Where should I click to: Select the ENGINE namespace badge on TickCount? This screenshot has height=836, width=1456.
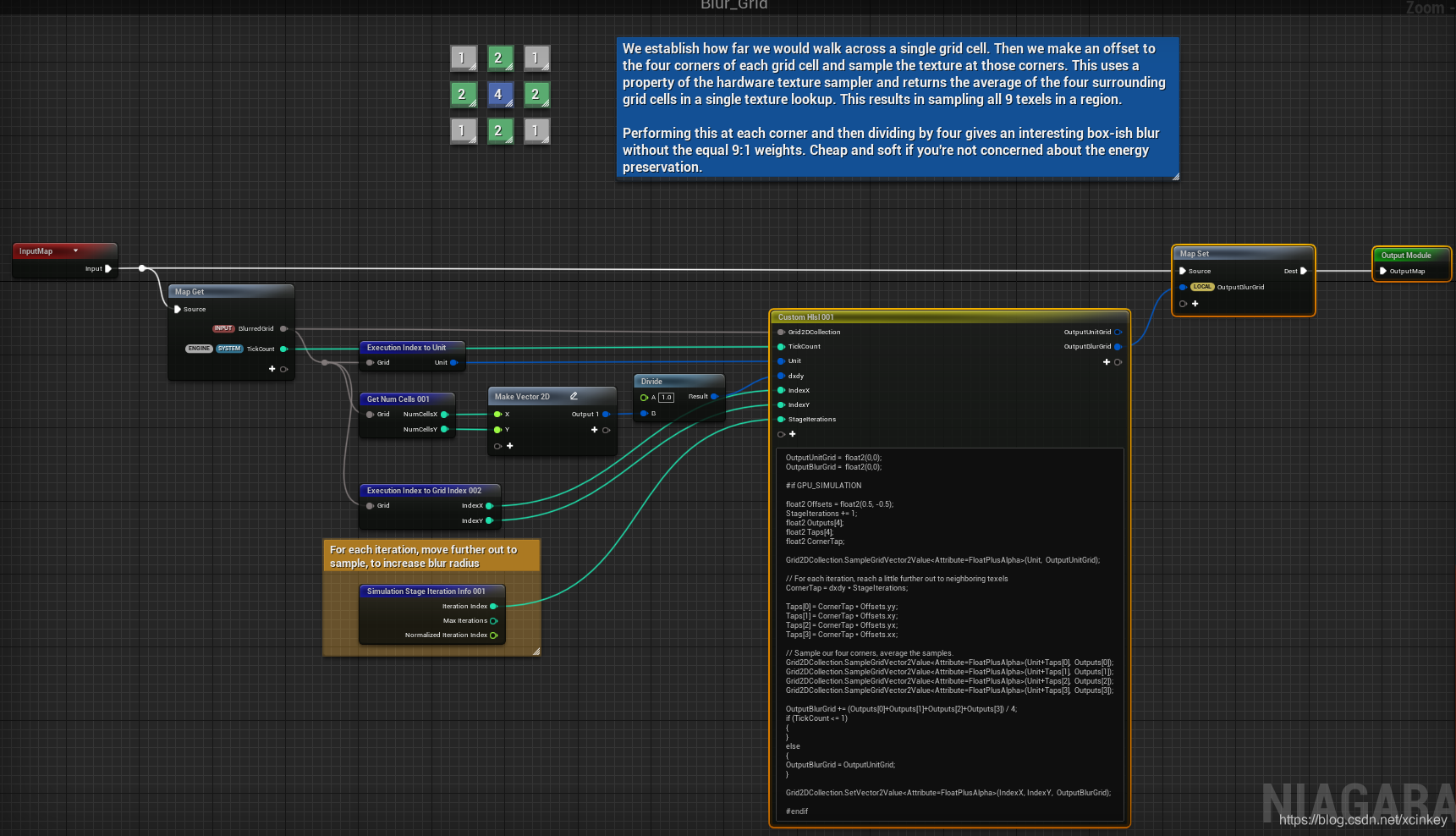pyautogui.click(x=199, y=349)
